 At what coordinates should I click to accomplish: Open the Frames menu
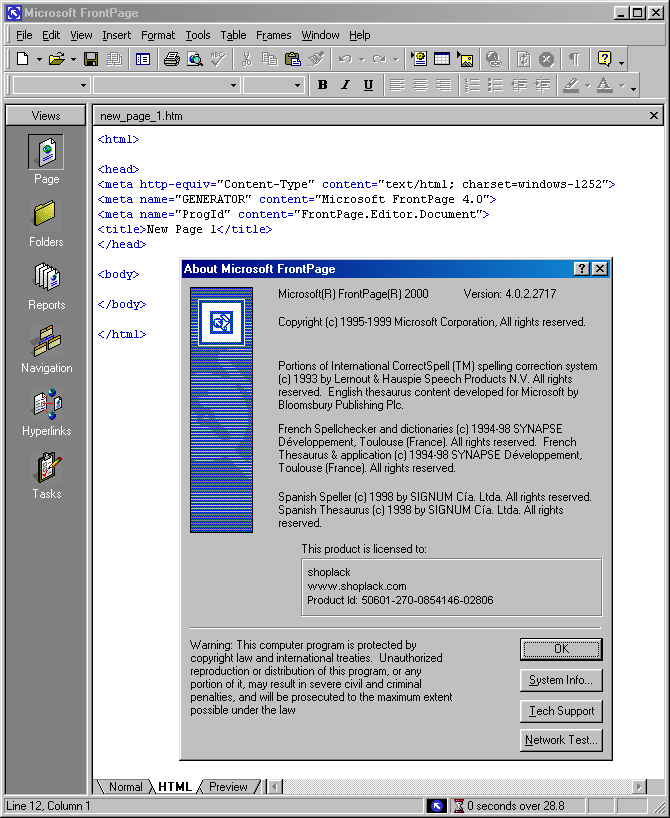coord(273,35)
